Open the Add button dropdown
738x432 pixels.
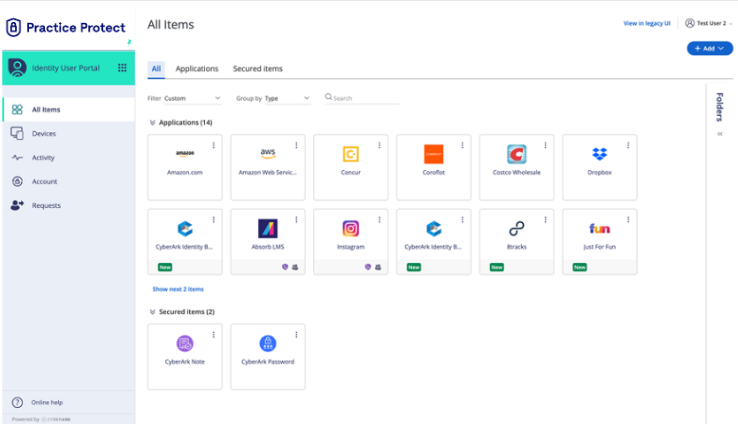710,48
